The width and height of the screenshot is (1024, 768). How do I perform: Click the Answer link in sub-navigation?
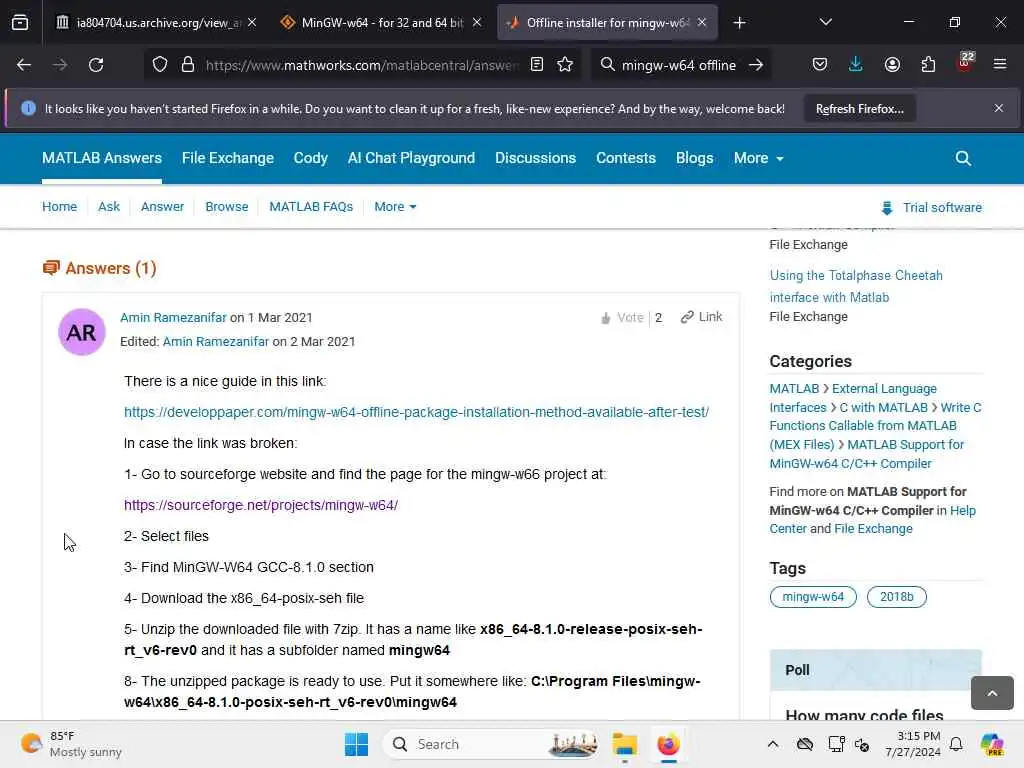click(x=162, y=206)
